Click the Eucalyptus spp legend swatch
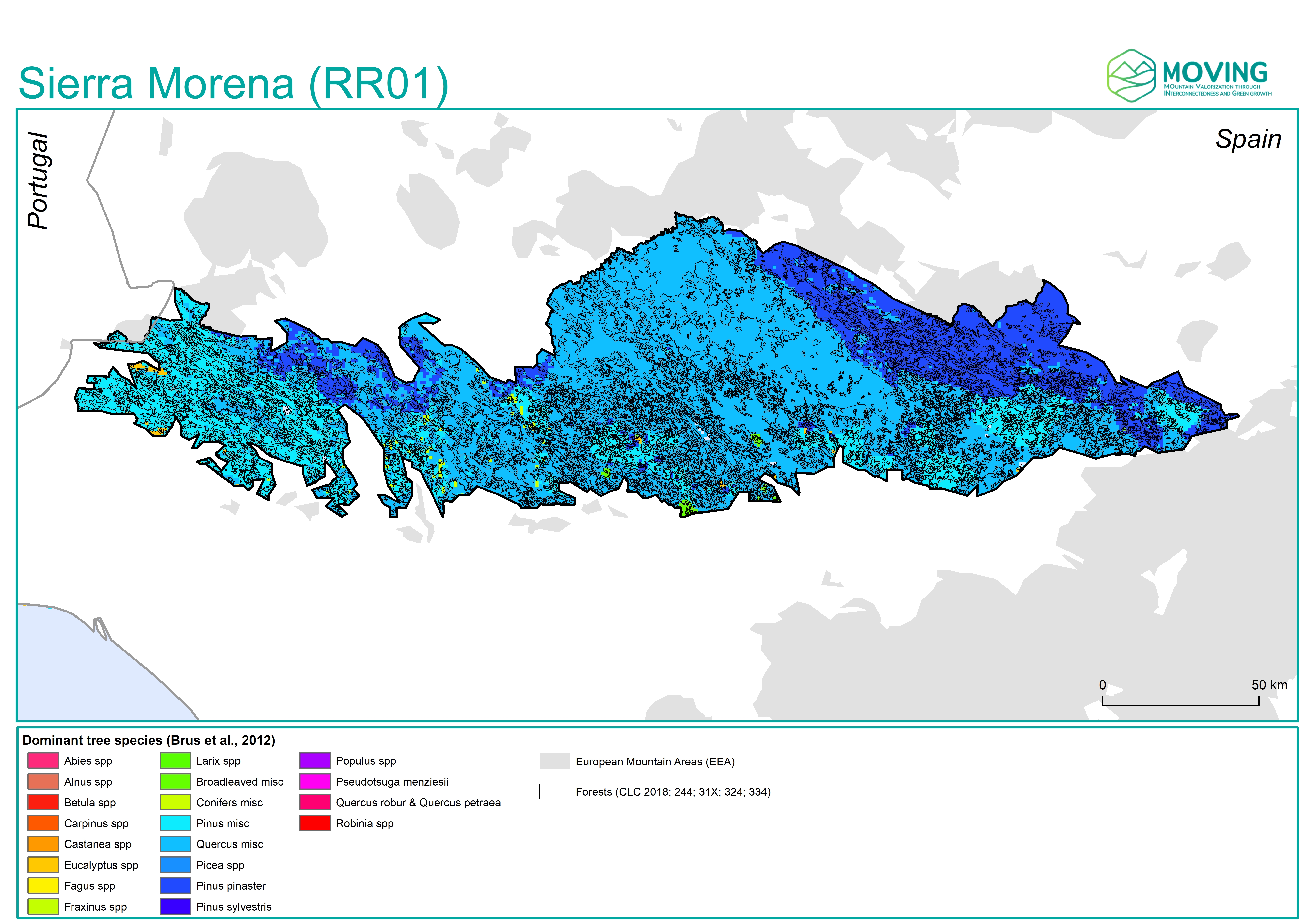This screenshot has width=1306, height=924. pos(43,865)
